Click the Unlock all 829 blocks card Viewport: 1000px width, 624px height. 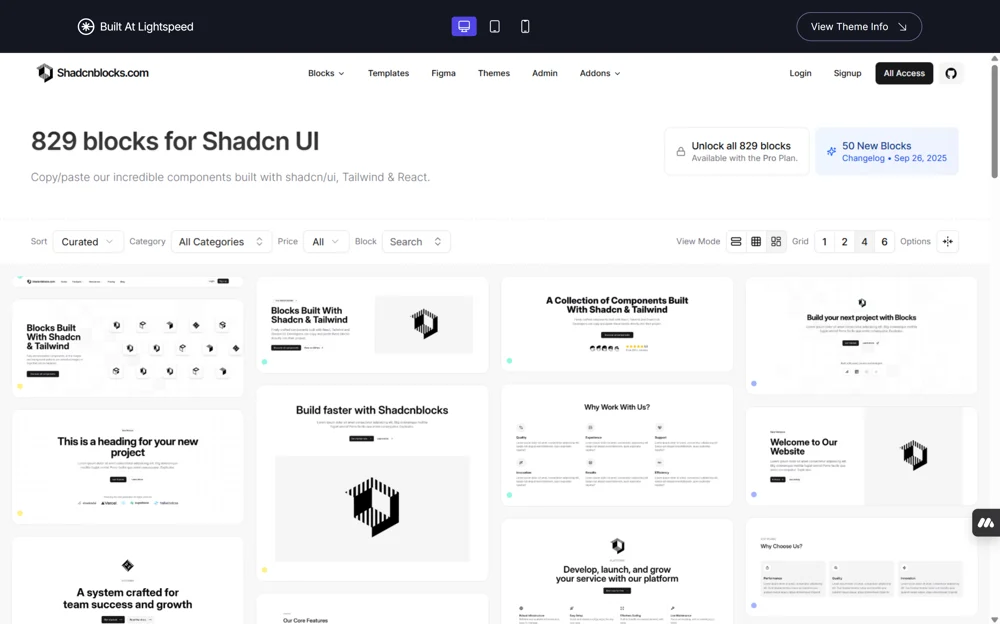tap(737, 152)
